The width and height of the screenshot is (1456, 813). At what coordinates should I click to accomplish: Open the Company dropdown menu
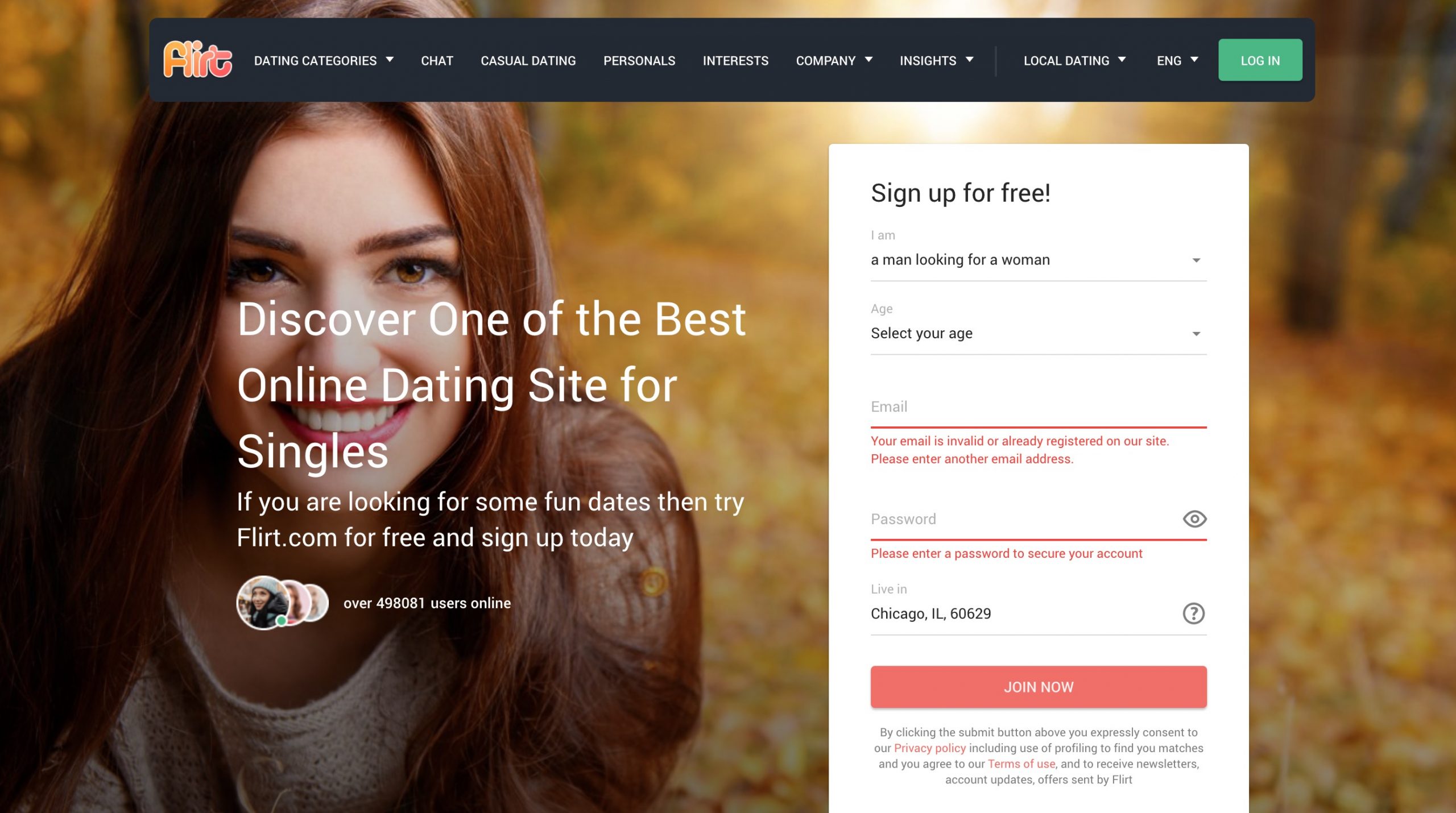pyautogui.click(x=834, y=60)
